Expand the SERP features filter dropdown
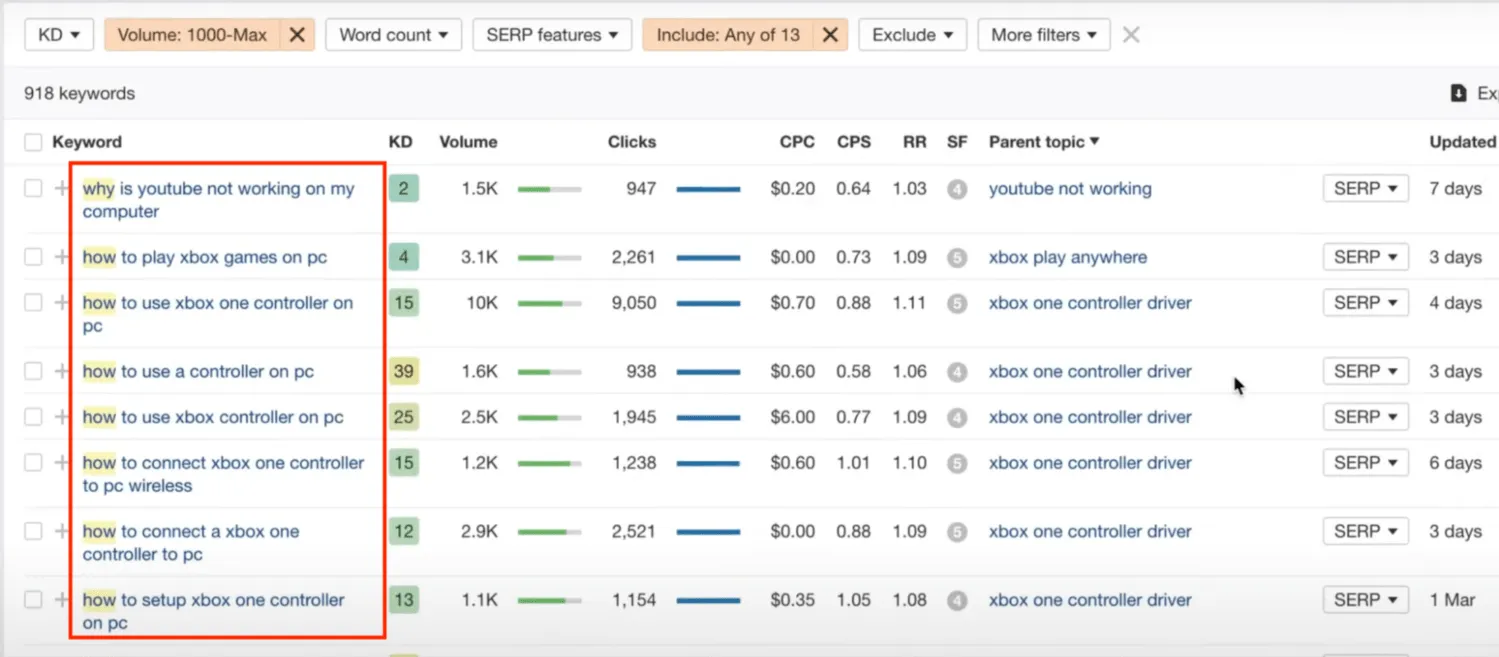The height and width of the screenshot is (657, 1499). click(x=552, y=35)
